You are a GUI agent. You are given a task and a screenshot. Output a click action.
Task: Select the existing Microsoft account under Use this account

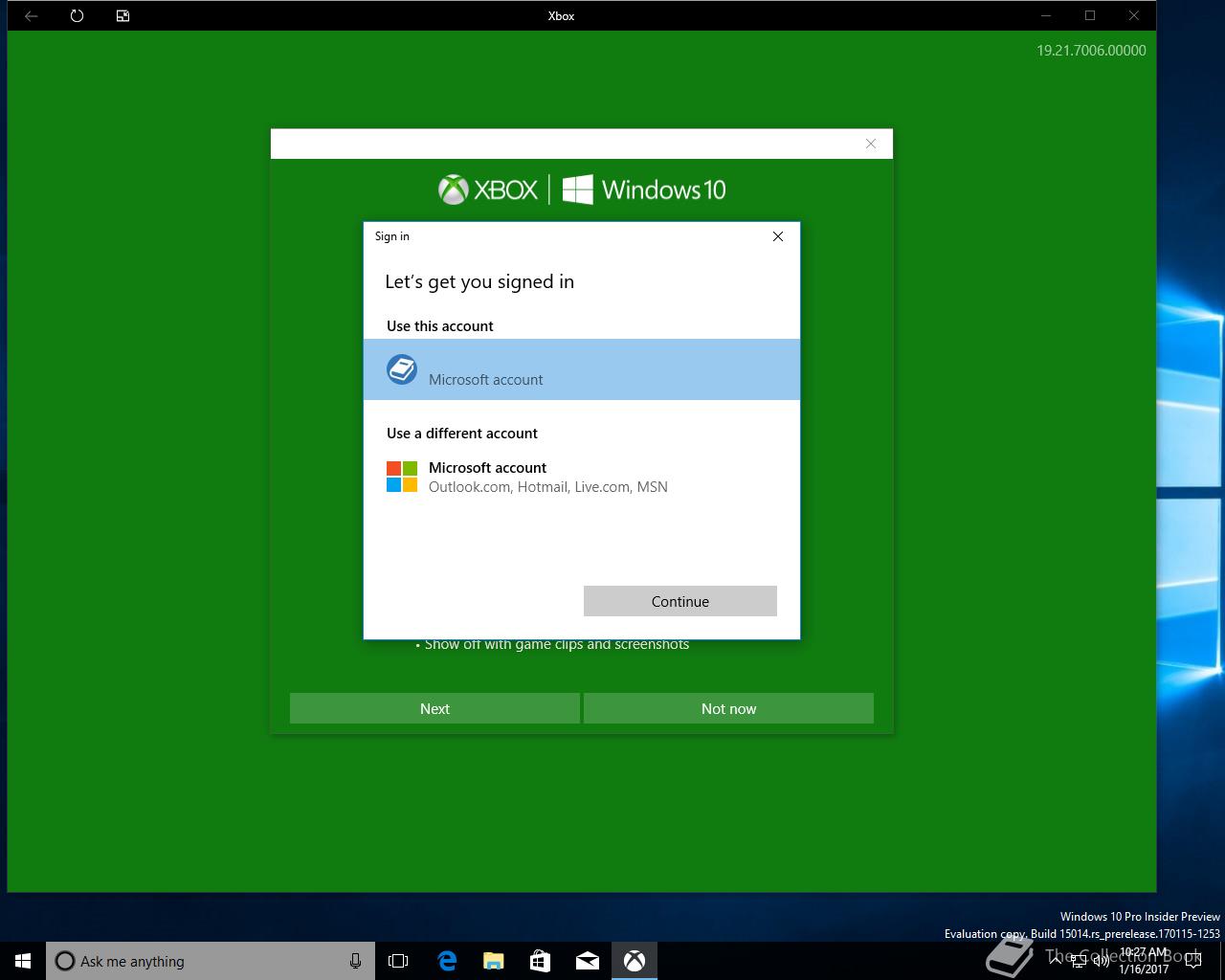pos(582,369)
